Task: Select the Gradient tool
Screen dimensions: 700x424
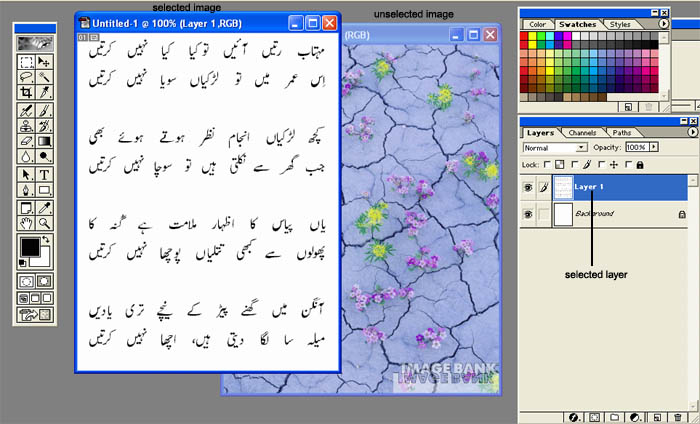Action: click(x=44, y=141)
